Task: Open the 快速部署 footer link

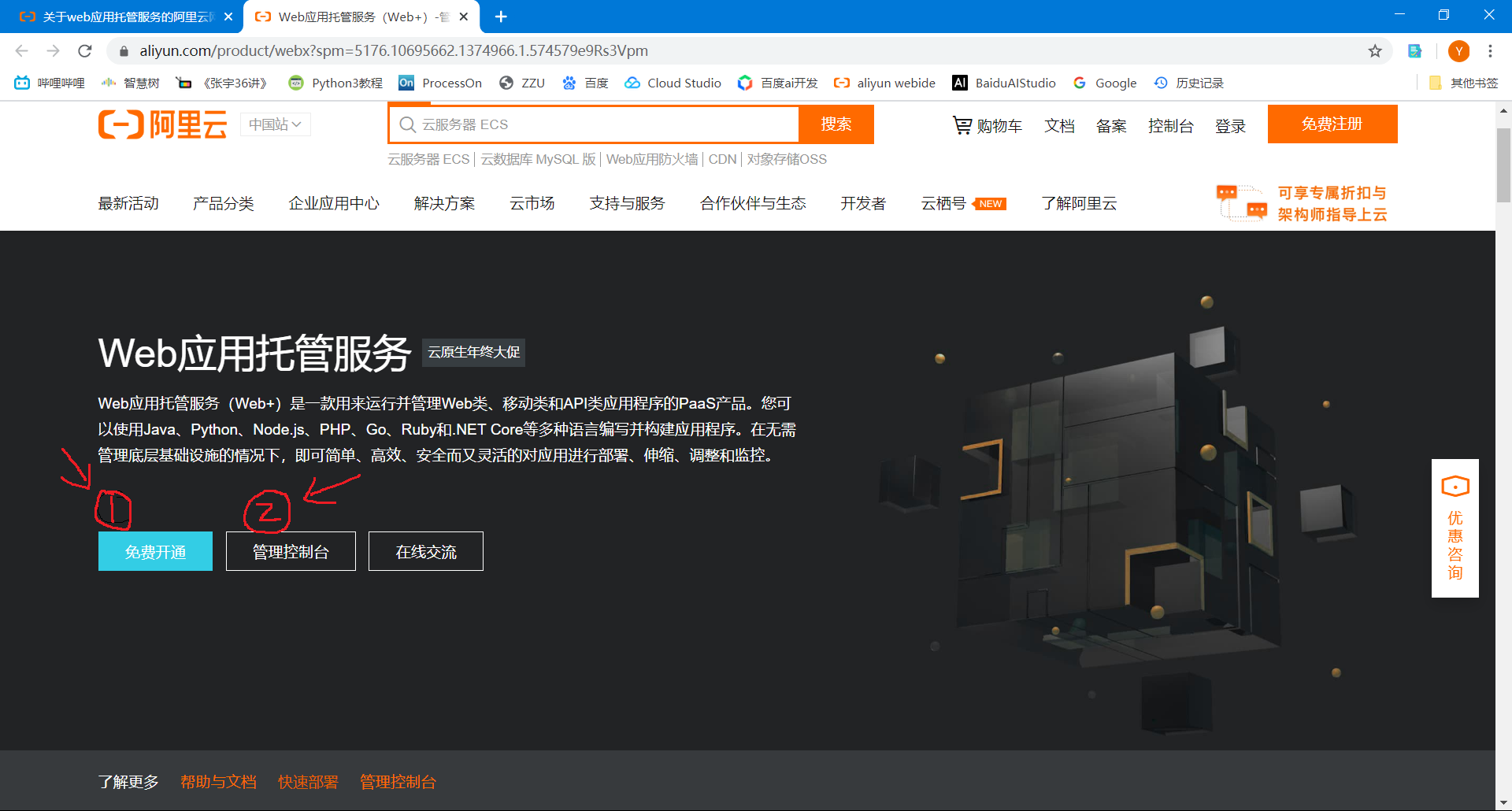Action: 308,782
